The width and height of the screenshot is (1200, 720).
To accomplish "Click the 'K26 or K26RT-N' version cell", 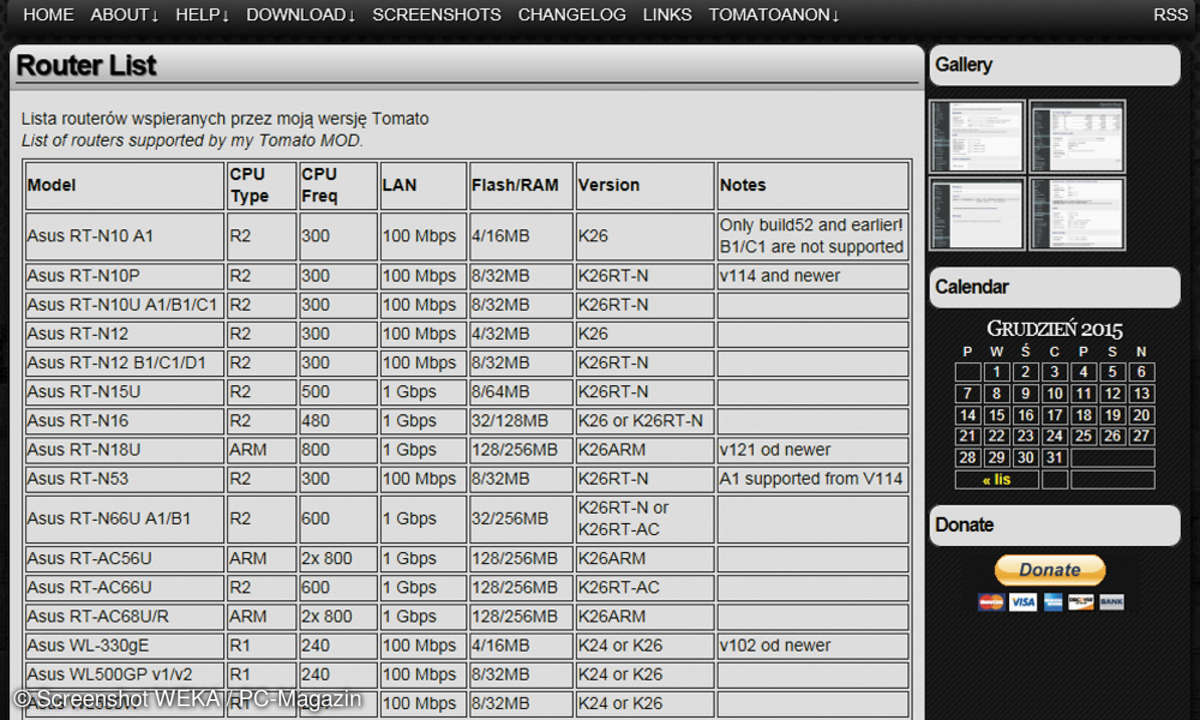I will (x=645, y=421).
